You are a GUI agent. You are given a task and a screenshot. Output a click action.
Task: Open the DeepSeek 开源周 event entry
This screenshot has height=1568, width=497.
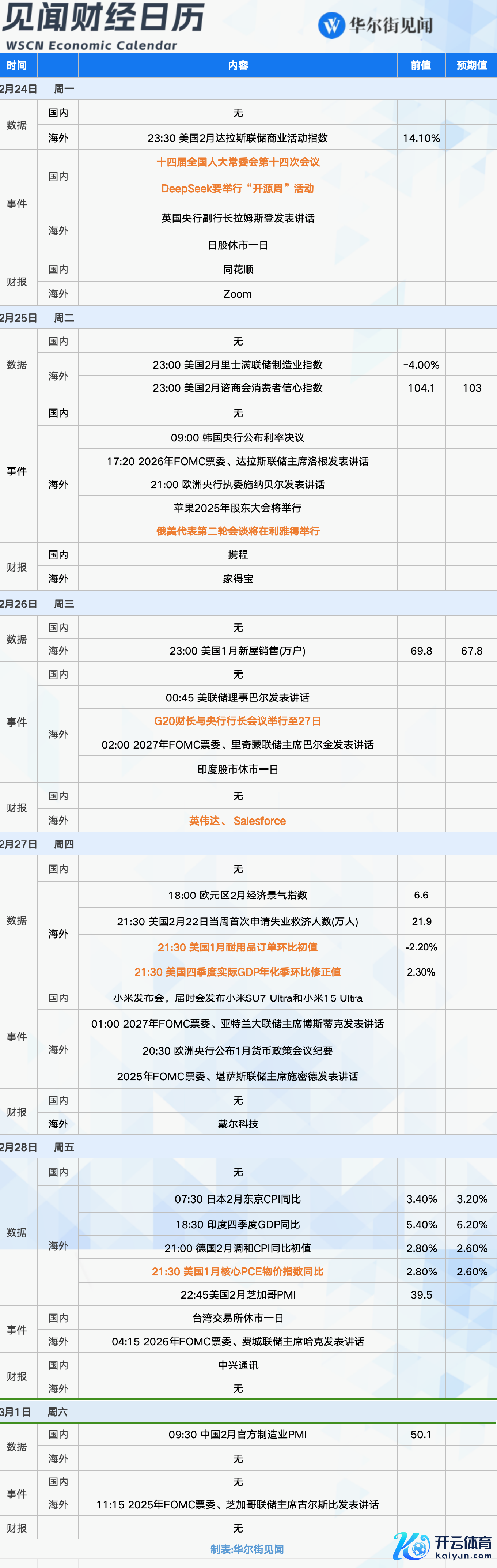click(x=237, y=189)
